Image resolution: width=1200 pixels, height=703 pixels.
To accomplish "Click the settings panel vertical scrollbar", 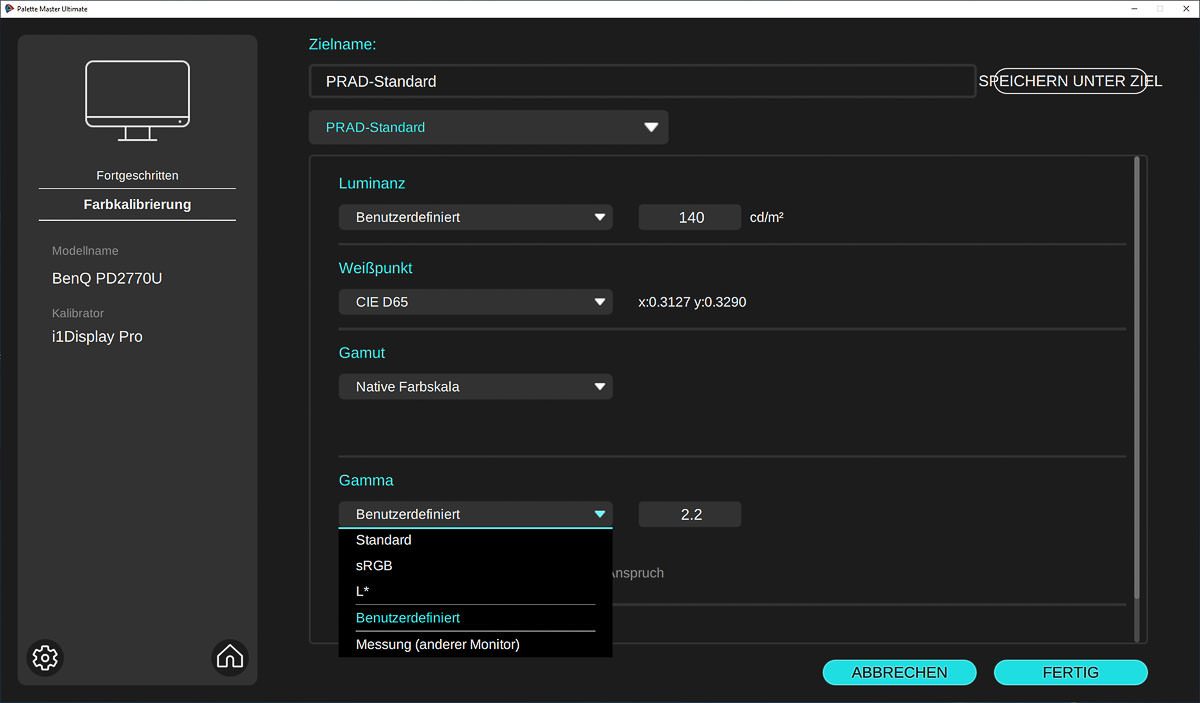I will click(x=1138, y=380).
